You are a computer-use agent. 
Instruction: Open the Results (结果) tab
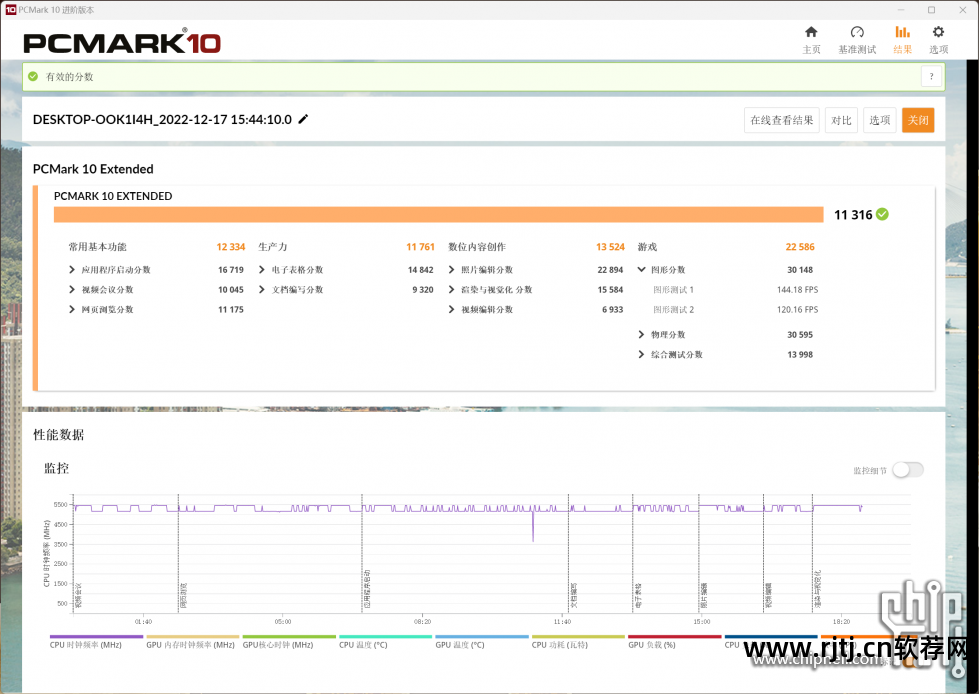[902, 40]
